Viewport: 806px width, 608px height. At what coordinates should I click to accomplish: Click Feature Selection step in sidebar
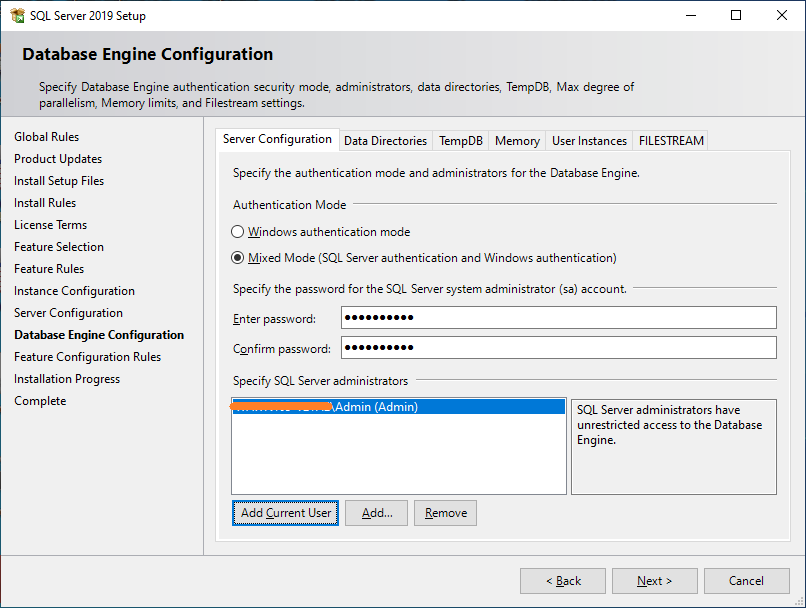pyautogui.click(x=59, y=247)
